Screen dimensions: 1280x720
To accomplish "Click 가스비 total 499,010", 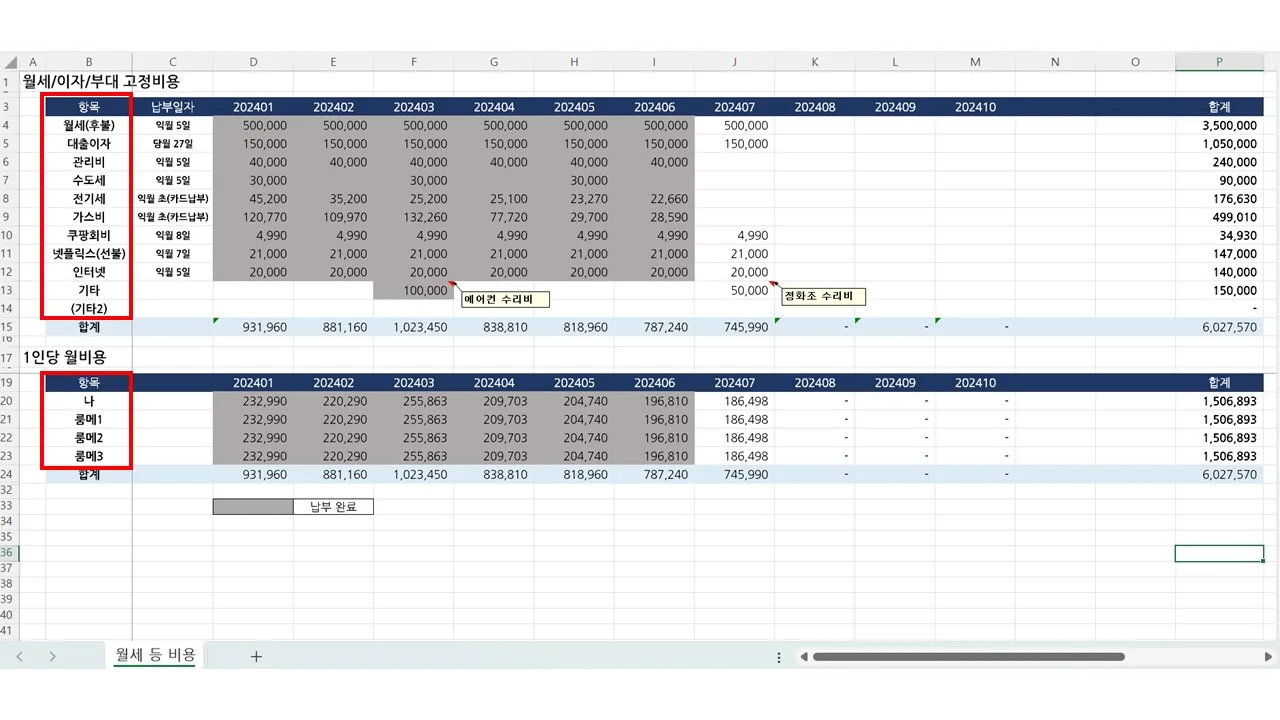I will (x=1219, y=217).
